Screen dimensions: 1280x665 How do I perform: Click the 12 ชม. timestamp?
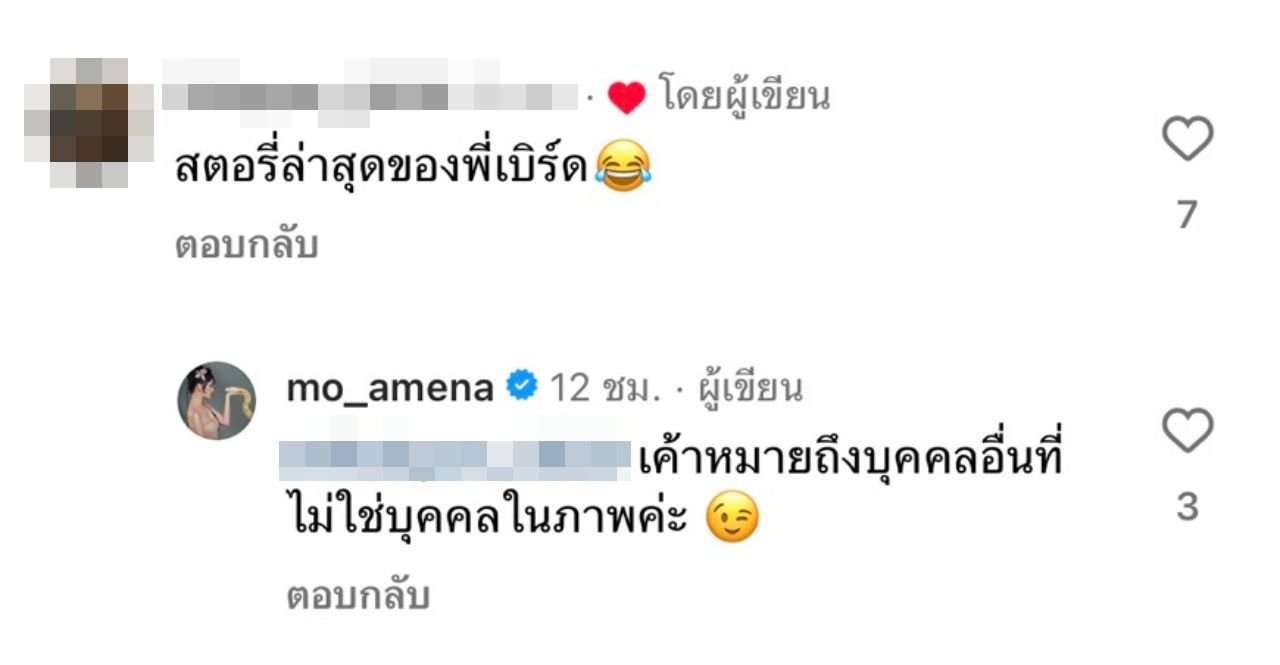click(x=606, y=388)
